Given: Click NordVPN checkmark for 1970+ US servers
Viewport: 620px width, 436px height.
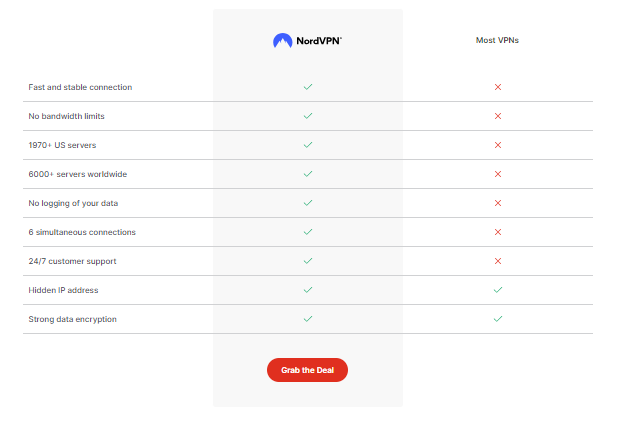Looking at the screenshot, I should coord(308,145).
